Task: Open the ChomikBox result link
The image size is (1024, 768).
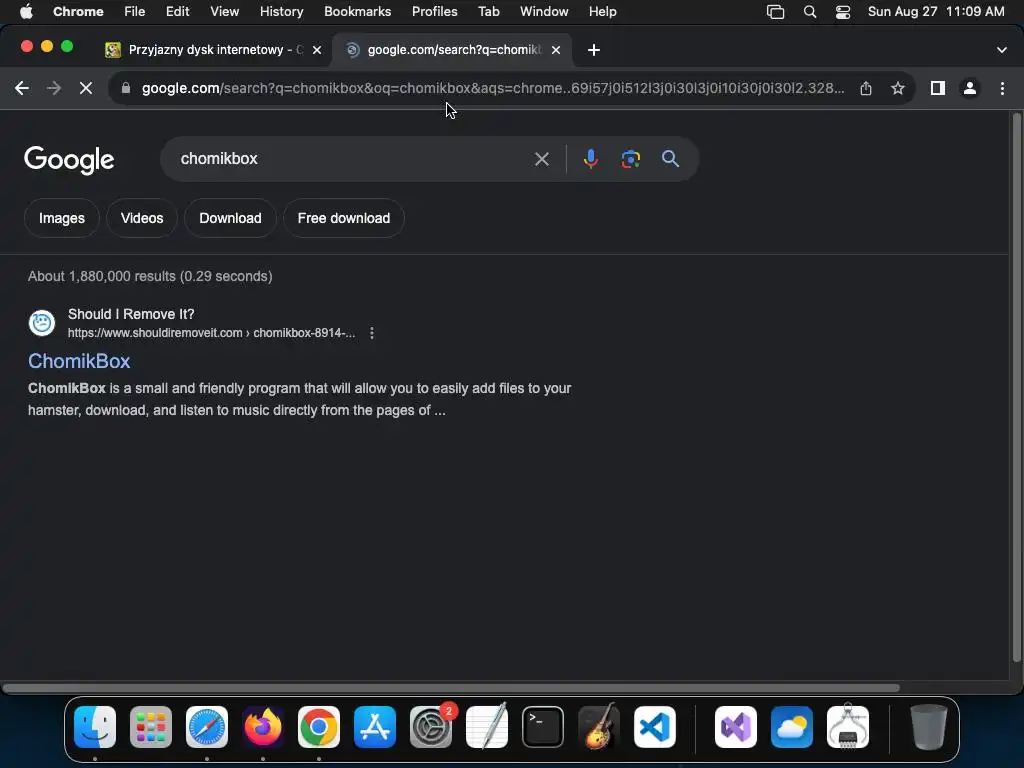Action: [x=79, y=361]
